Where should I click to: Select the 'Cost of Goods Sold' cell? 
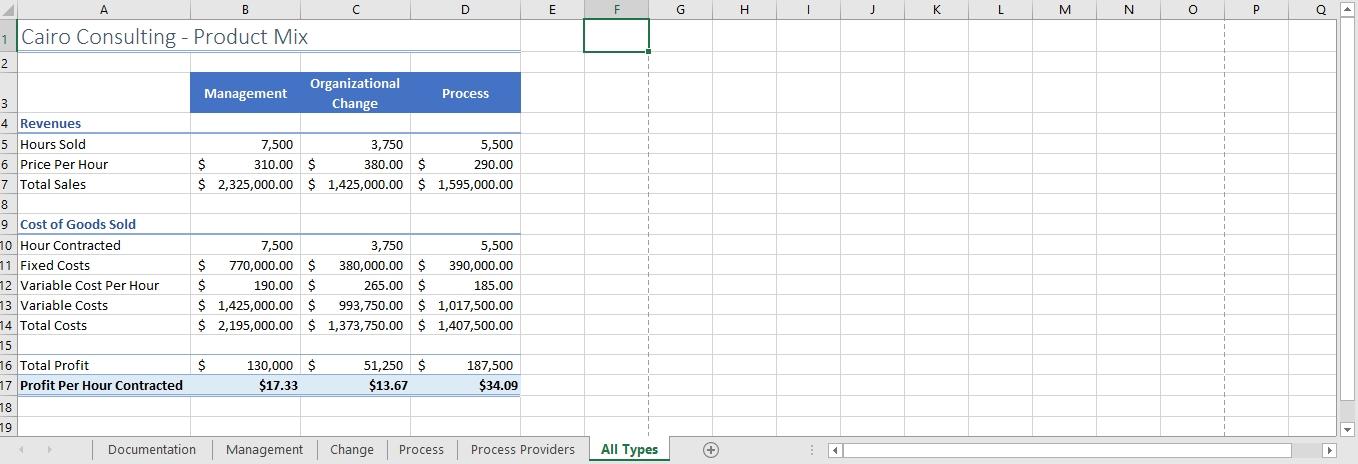[105, 224]
